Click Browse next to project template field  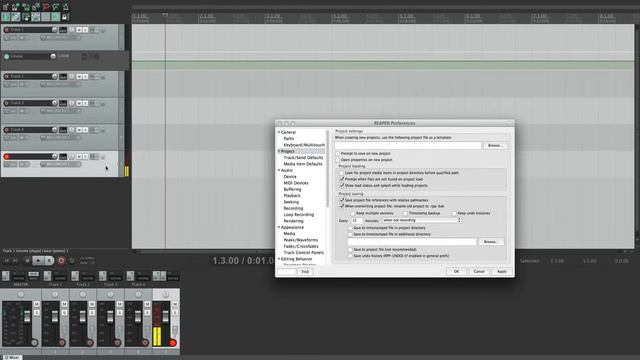[495, 145]
